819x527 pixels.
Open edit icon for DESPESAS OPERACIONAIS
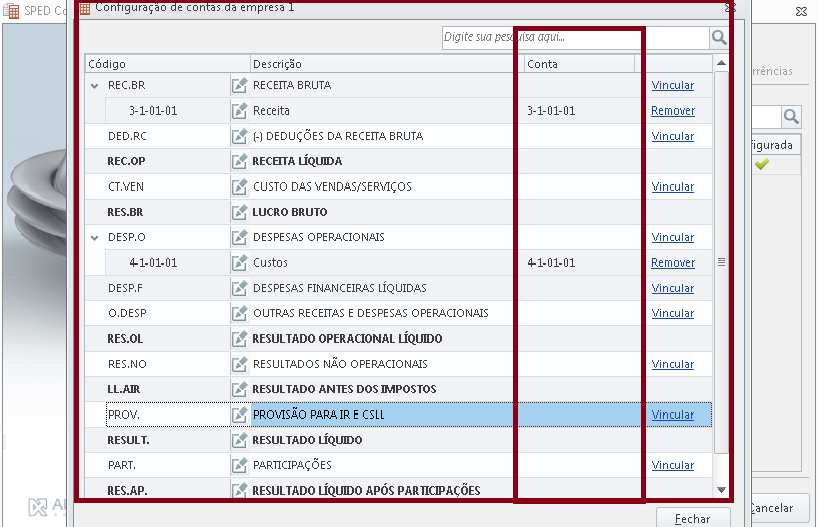click(x=239, y=237)
